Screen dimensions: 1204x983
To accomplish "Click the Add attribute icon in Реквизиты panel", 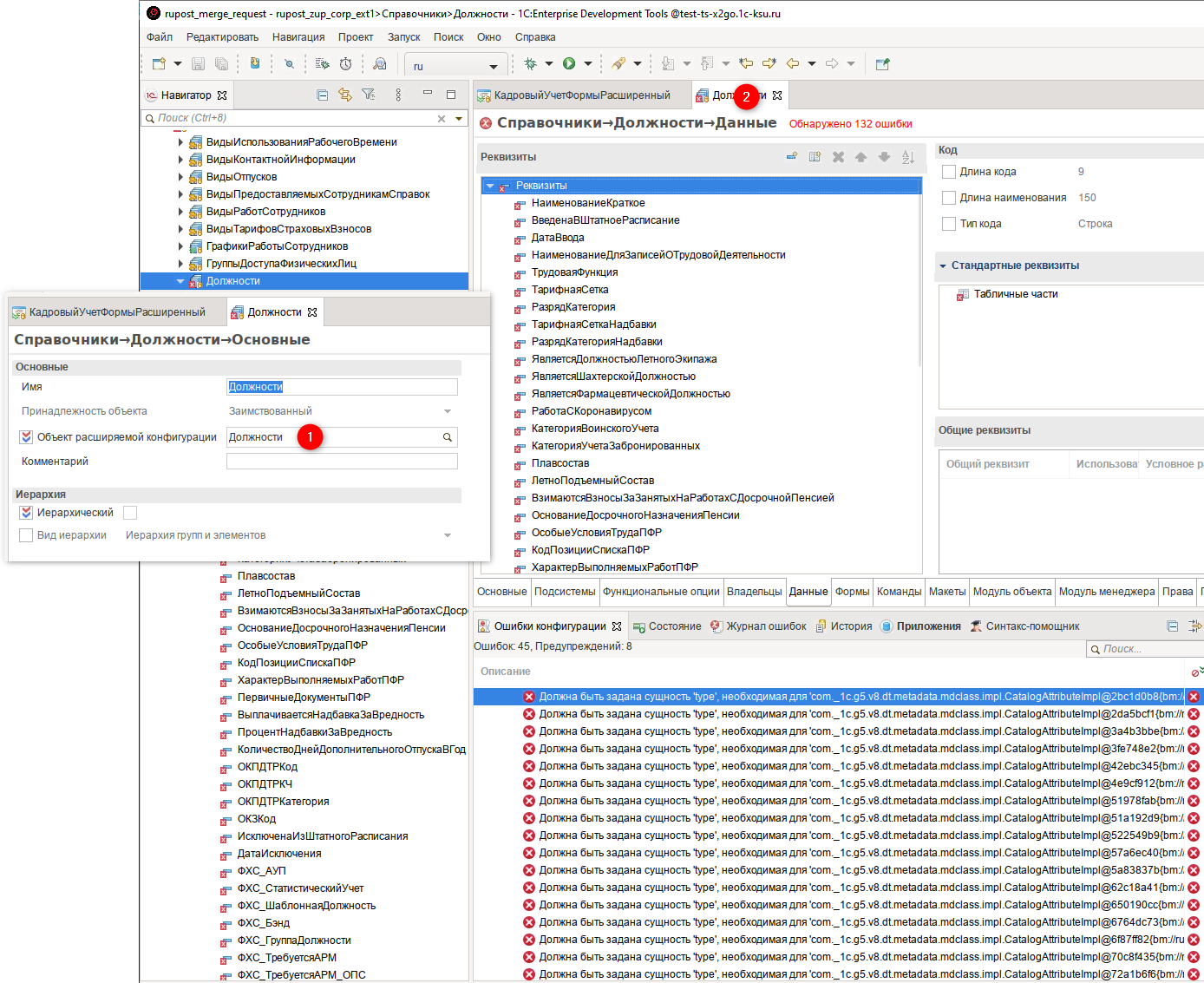I will point(792,156).
